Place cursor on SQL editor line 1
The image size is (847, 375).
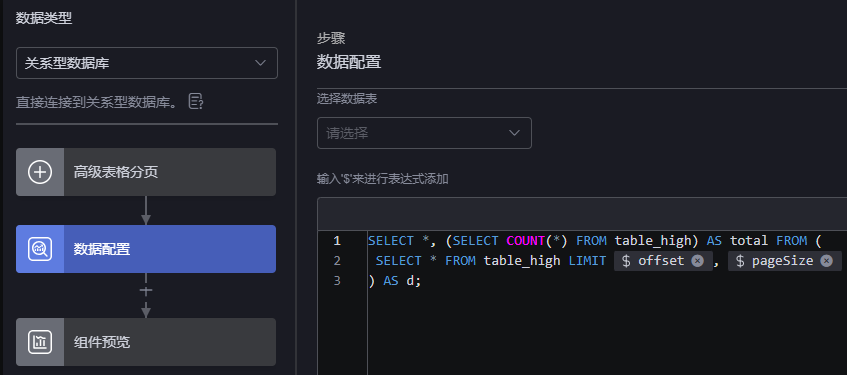click(594, 241)
